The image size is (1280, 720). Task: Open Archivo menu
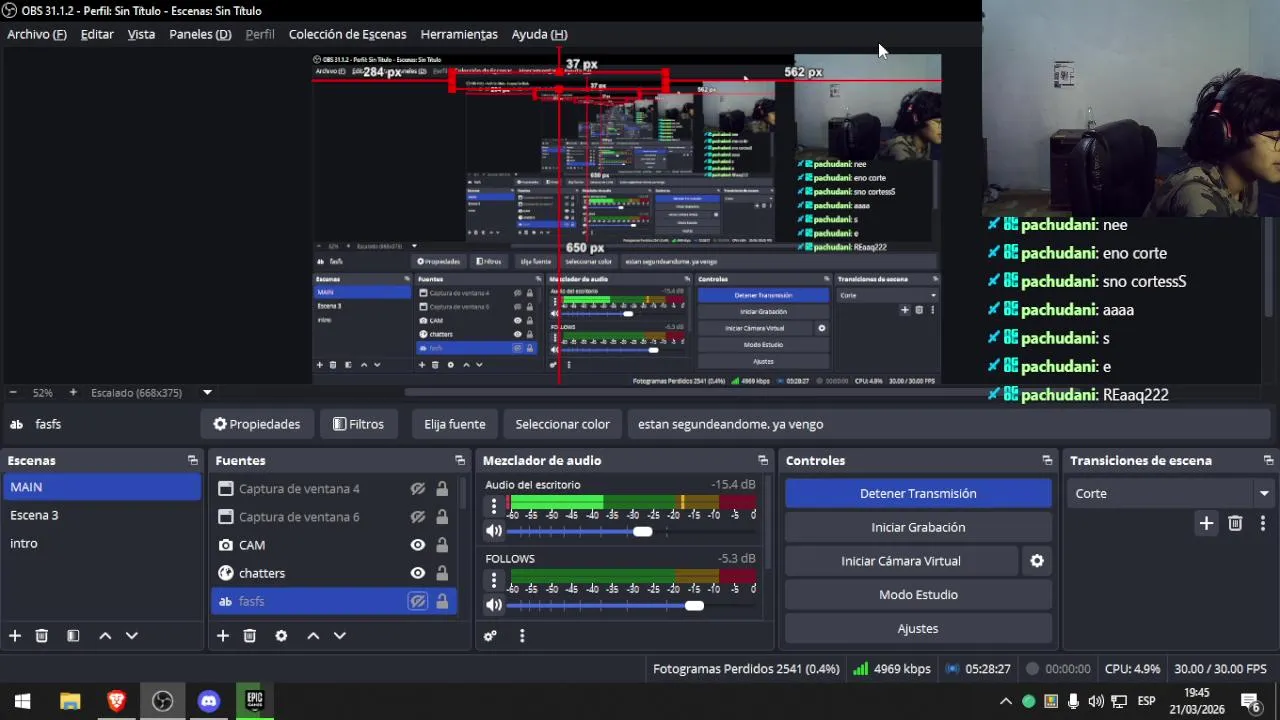click(x=37, y=34)
